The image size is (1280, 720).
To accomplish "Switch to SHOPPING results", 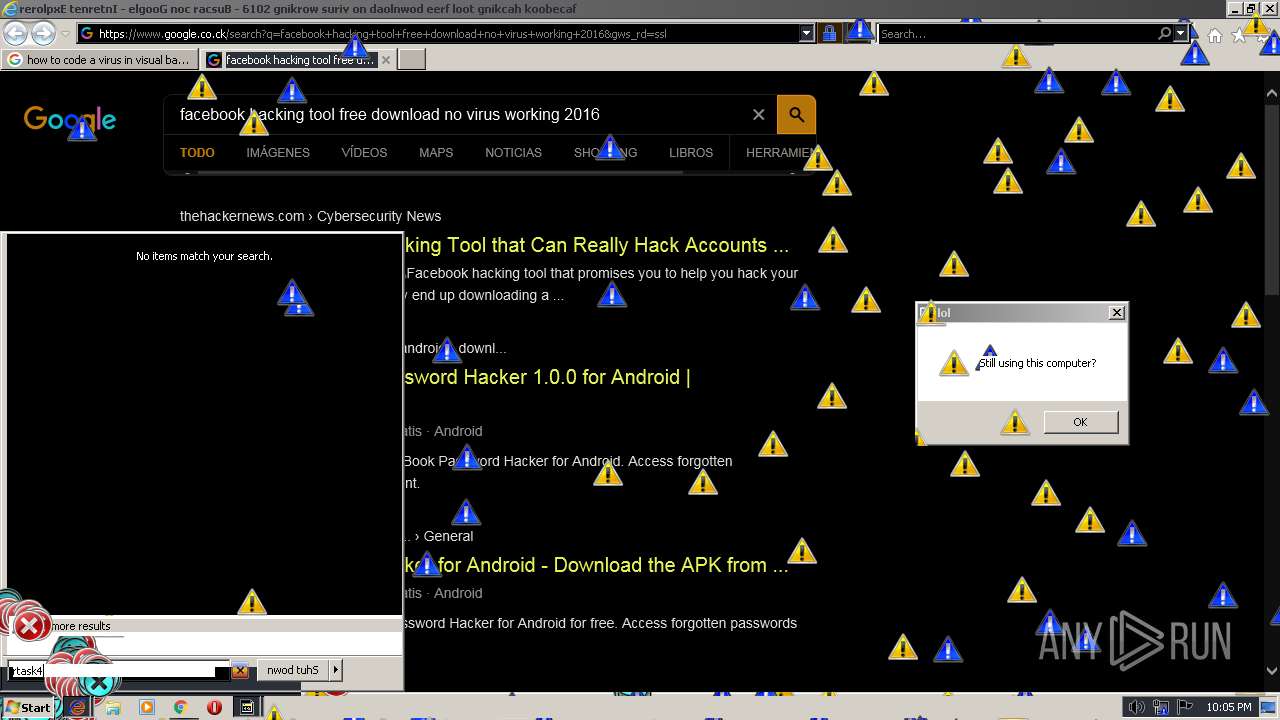I will pyautogui.click(x=605, y=153).
